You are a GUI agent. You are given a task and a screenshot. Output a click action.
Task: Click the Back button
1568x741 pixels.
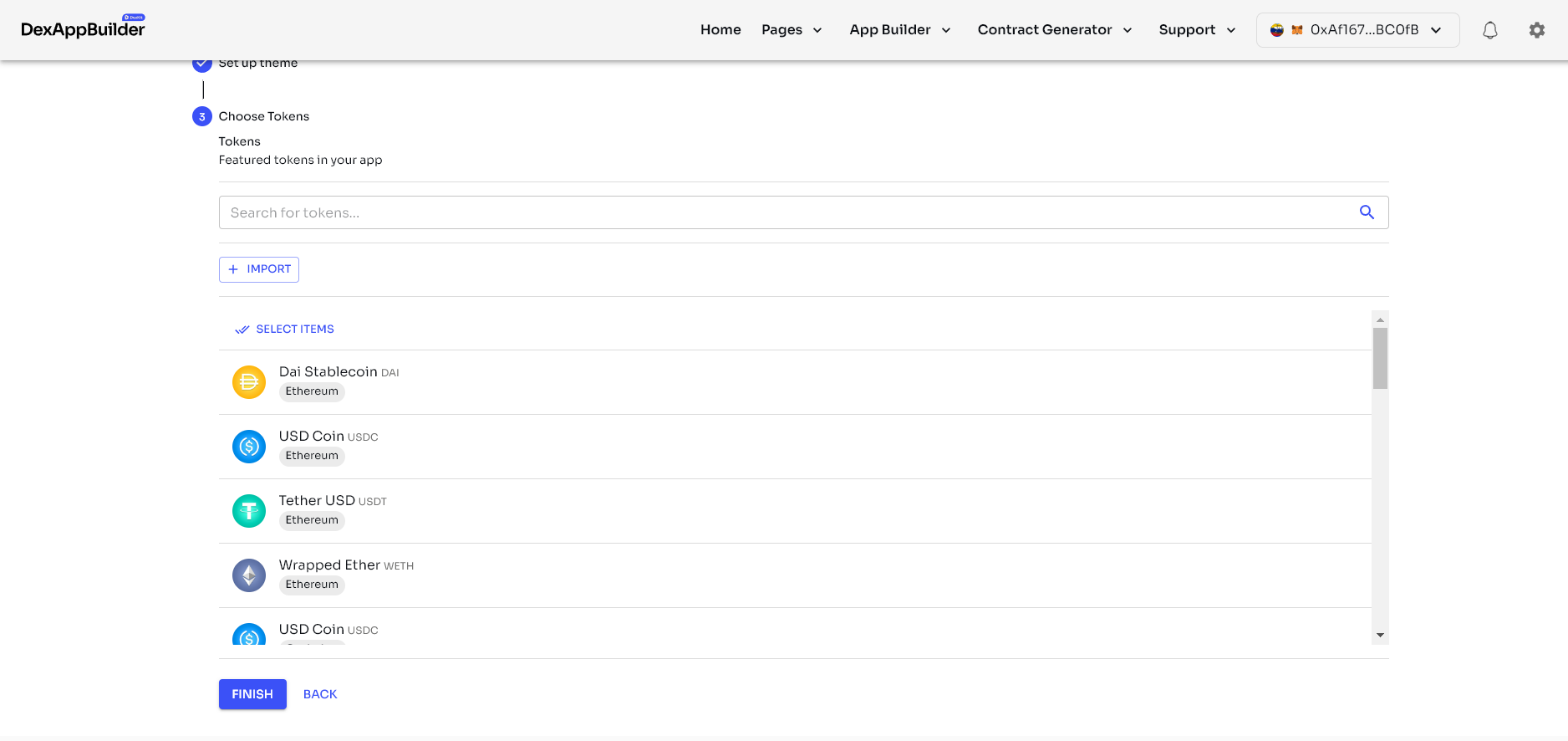point(320,694)
